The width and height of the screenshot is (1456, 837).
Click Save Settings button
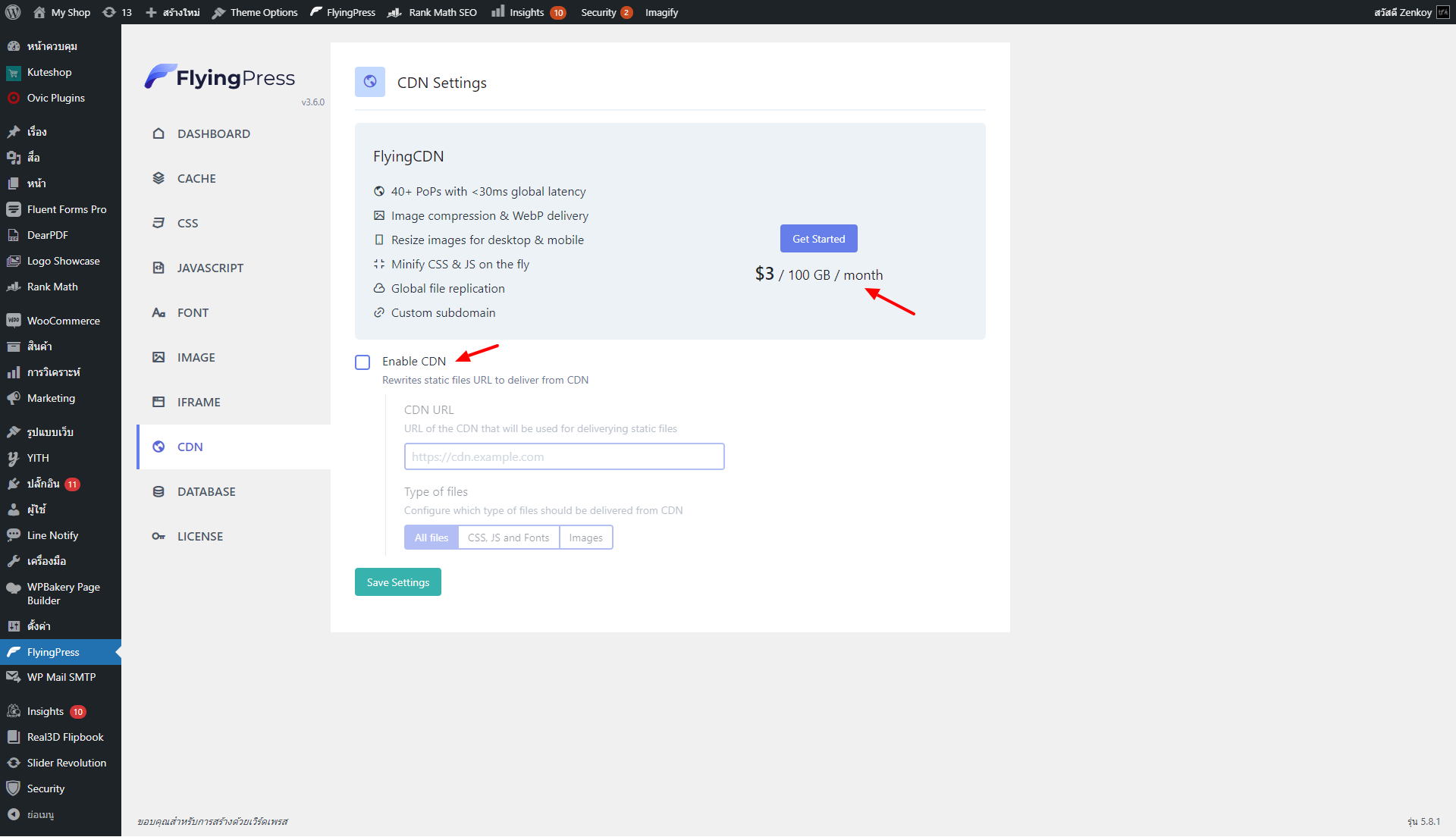click(398, 582)
